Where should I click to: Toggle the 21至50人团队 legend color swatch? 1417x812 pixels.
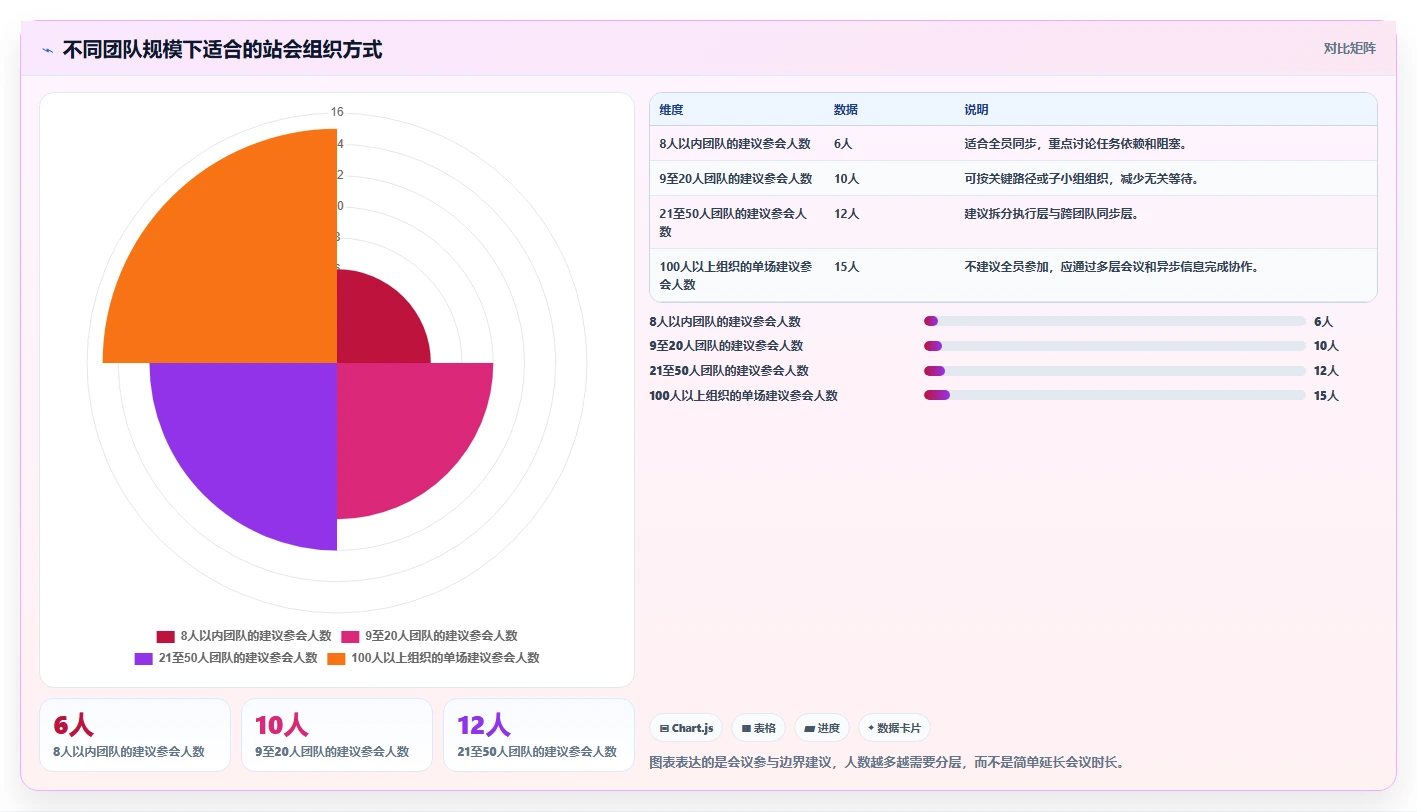(144, 658)
